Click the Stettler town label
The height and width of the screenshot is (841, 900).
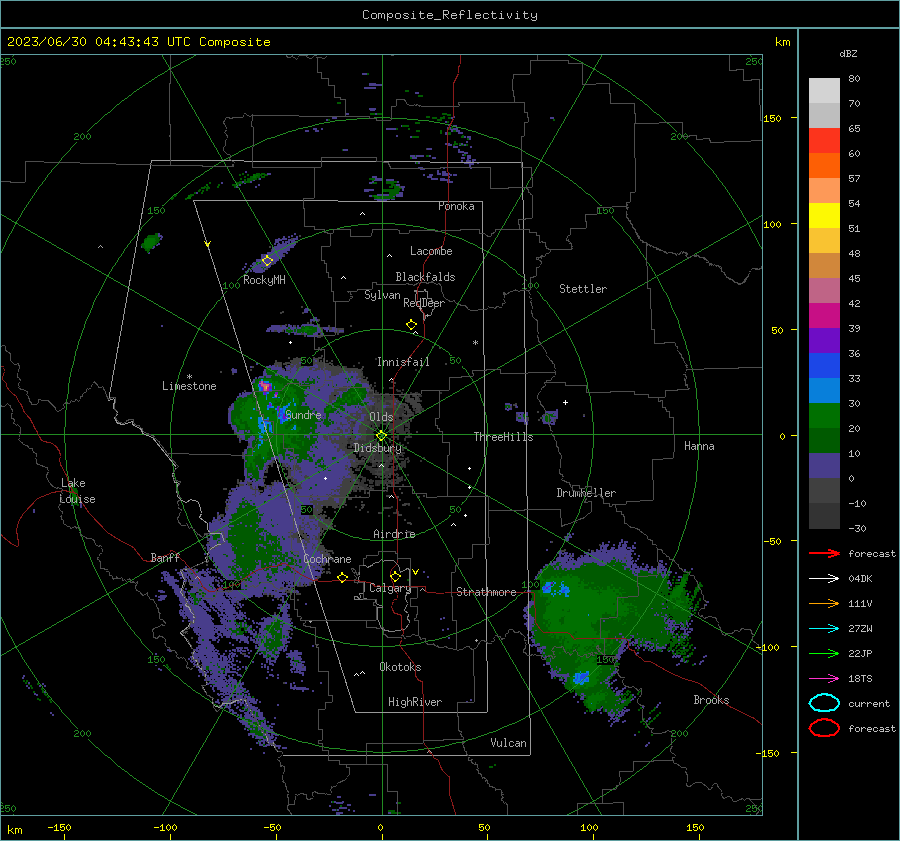tap(583, 289)
